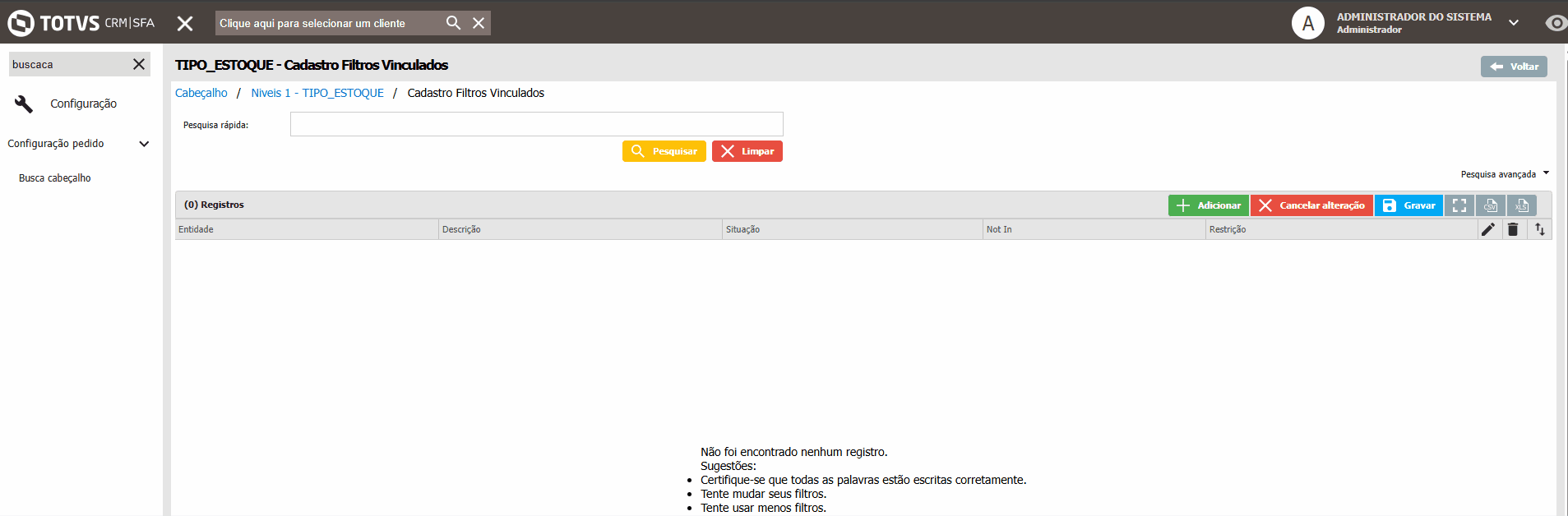1568x516 pixels.
Task: Export records to XLS
Action: (x=1522, y=205)
